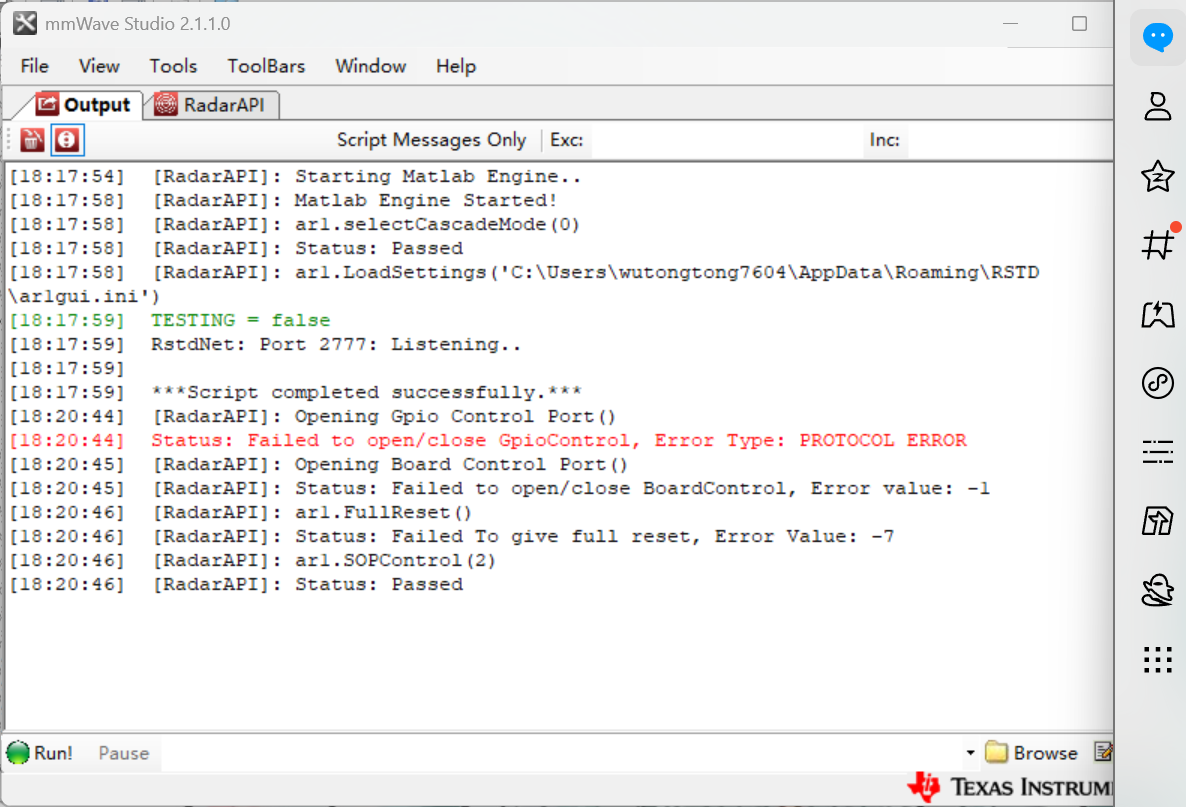Click the green Run! button

tap(39, 753)
